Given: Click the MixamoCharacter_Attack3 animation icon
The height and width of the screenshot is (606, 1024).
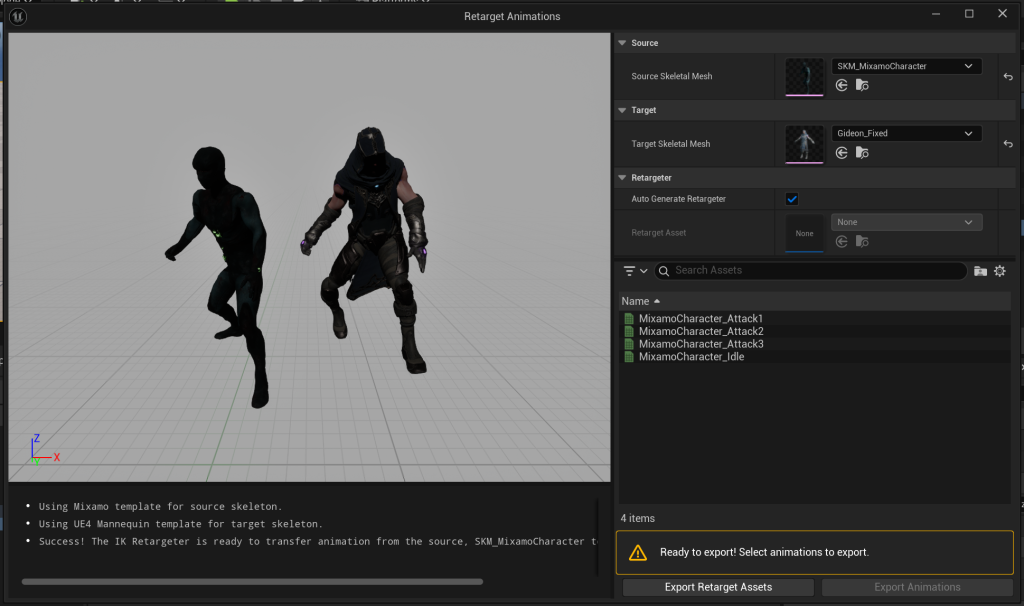Looking at the screenshot, I should pos(629,344).
